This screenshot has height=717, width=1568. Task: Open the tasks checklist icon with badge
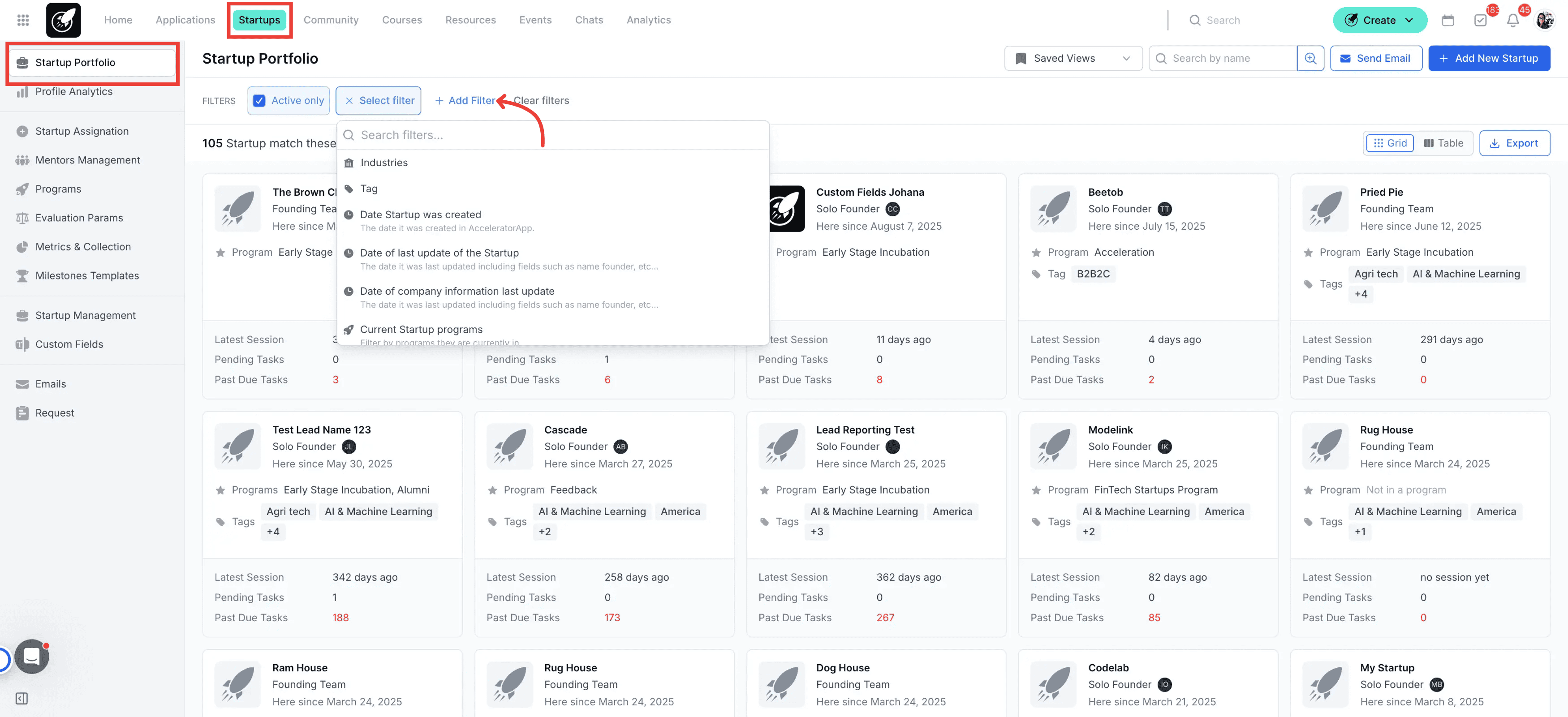[x=1480, y=20]
